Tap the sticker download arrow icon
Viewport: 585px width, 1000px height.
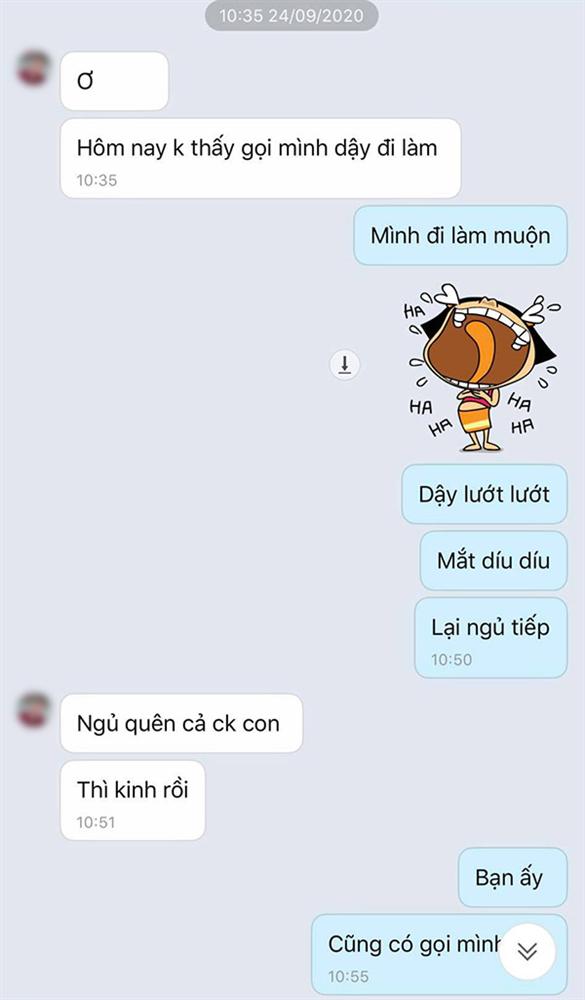tap(344, 365)
